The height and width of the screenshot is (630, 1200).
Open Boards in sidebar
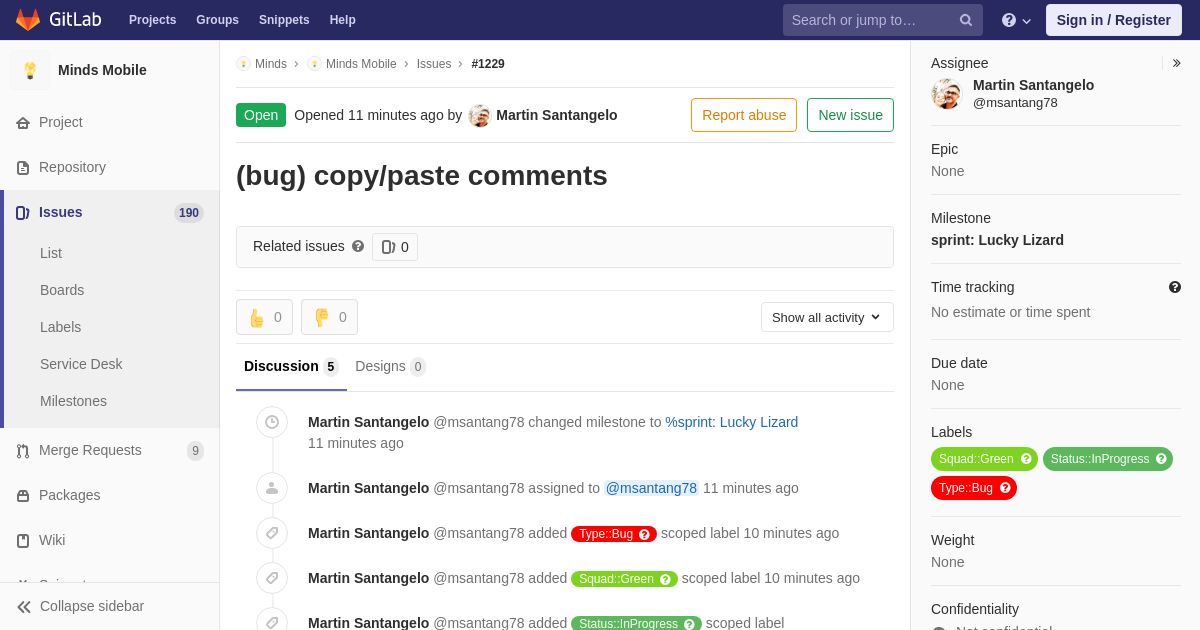coord(62,290)
